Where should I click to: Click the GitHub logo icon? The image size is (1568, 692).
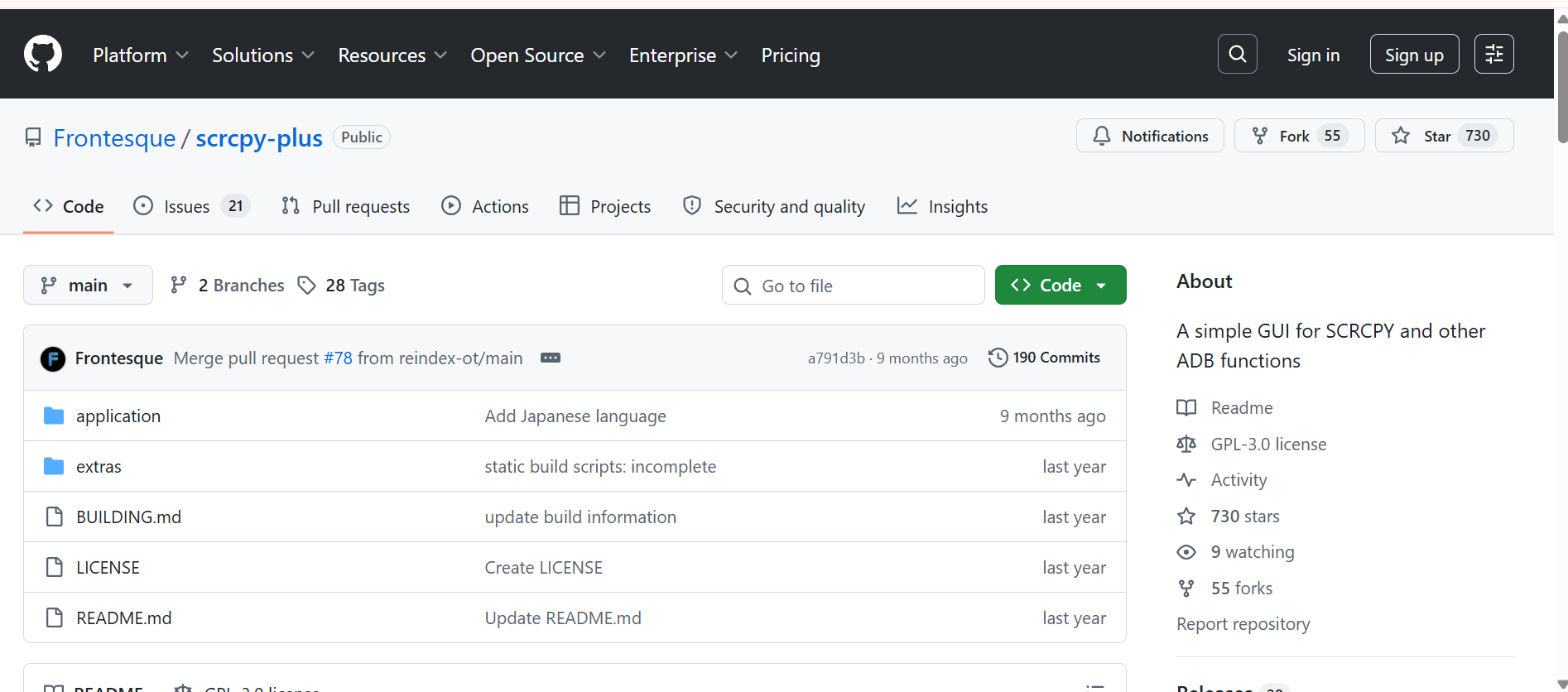click(43, 55)
